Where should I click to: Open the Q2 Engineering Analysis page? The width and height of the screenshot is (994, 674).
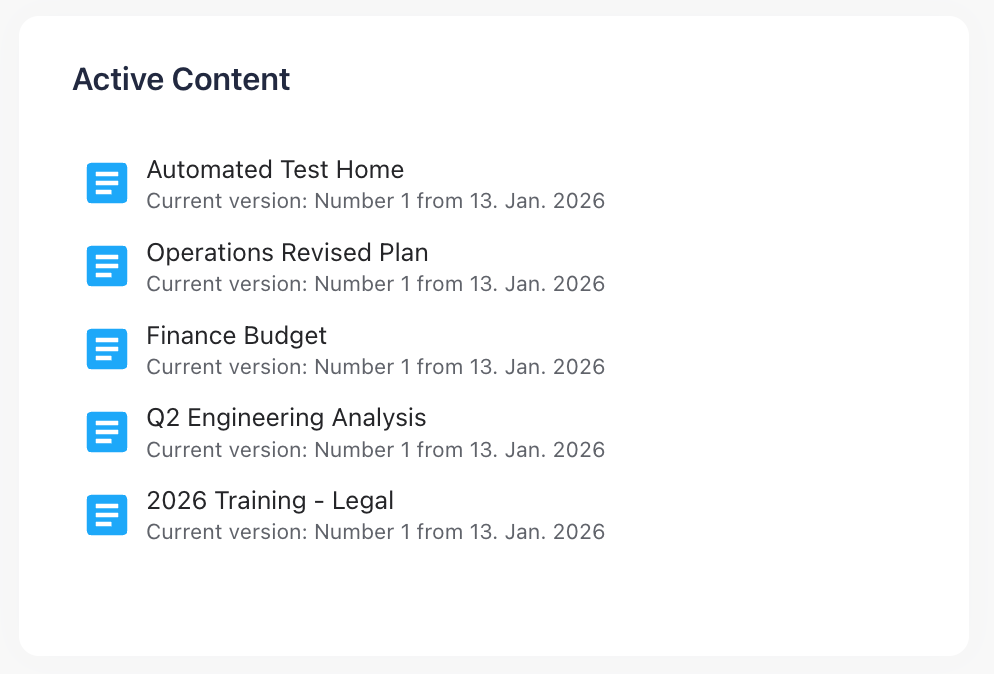tap(286, 418)
